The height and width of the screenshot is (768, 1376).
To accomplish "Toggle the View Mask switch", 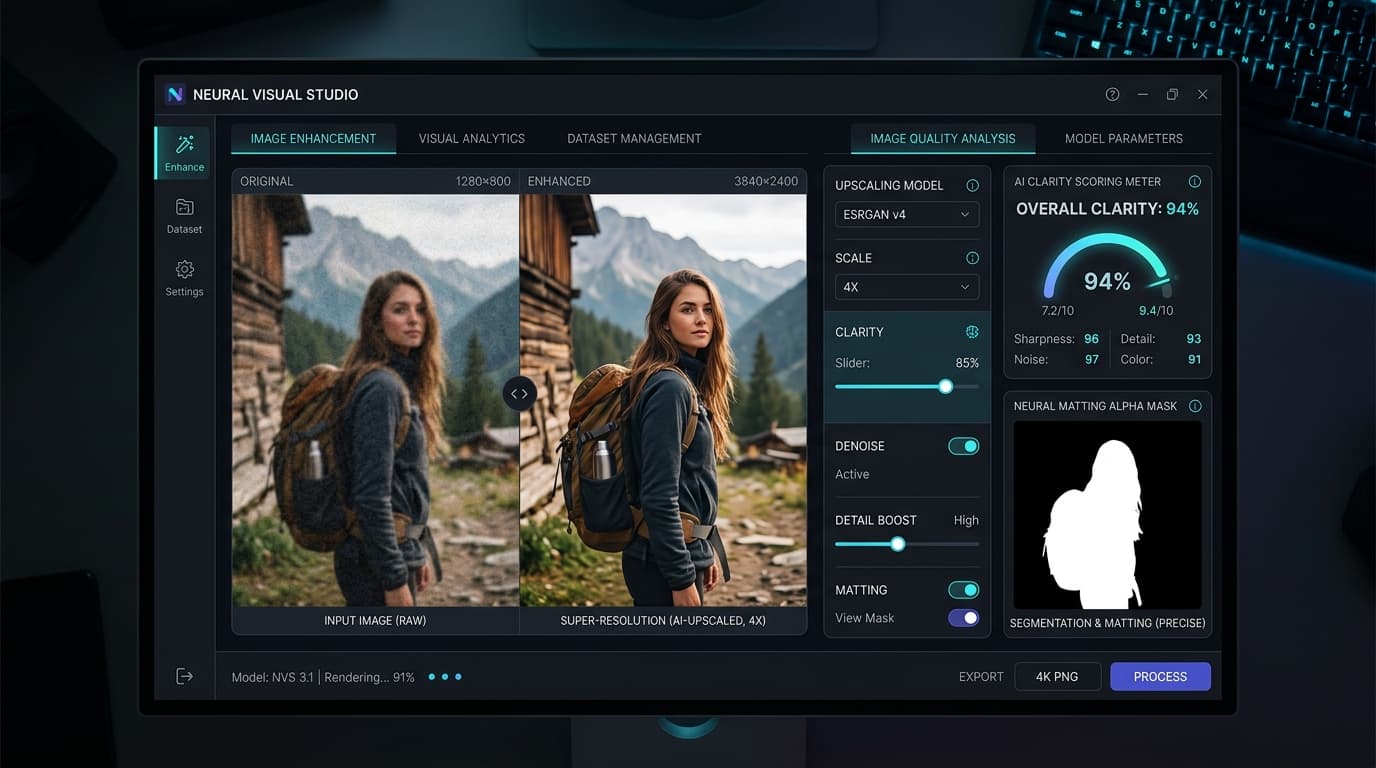I will coord(964,618).
